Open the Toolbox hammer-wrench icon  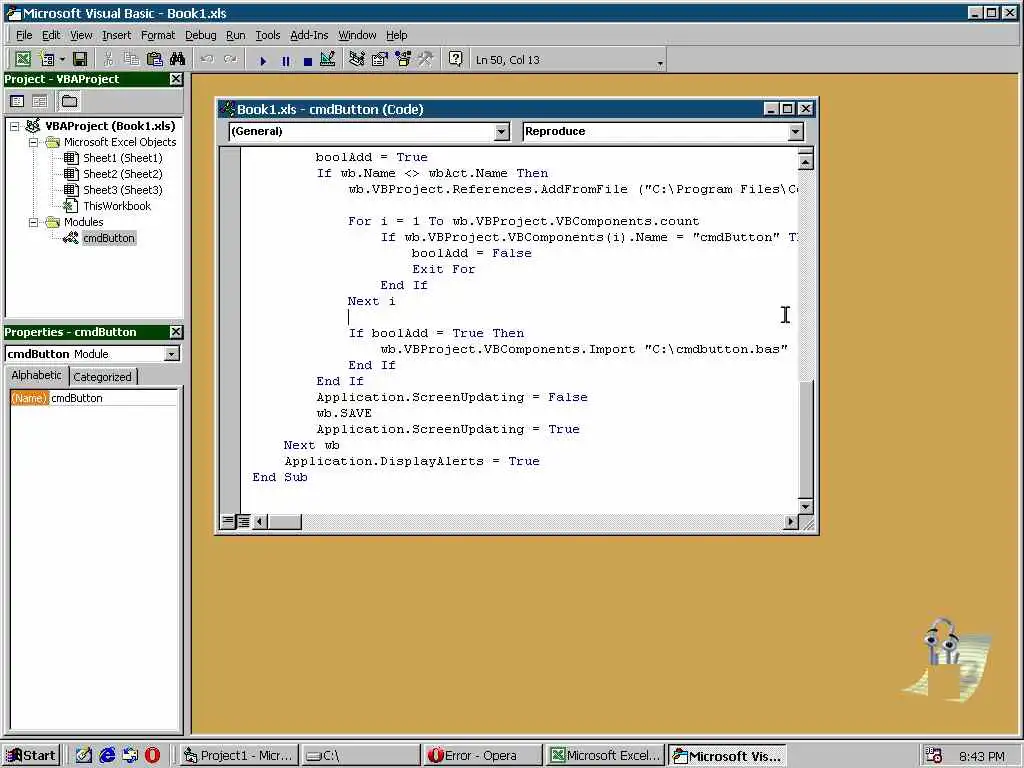coord(426,59)
